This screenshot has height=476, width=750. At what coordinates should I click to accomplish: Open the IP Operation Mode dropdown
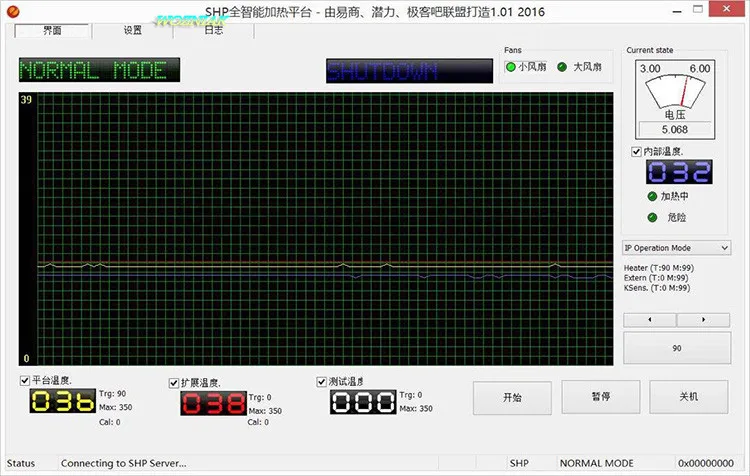(x=676, y=247)
